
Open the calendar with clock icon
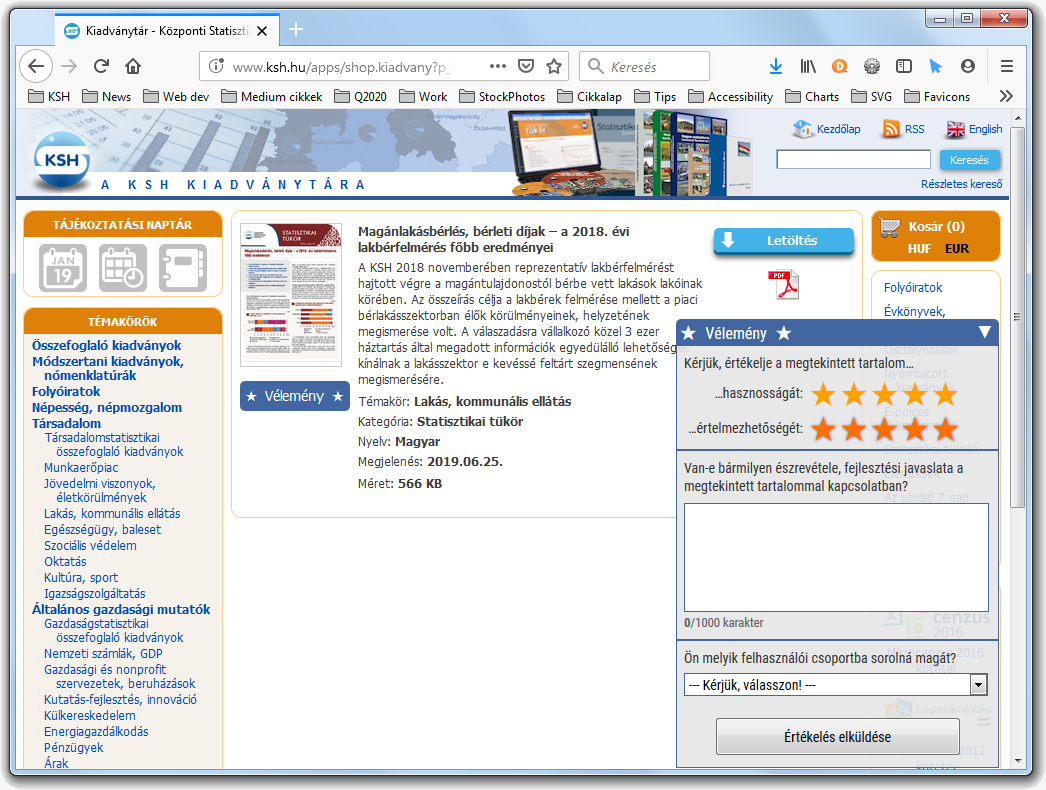123,268
